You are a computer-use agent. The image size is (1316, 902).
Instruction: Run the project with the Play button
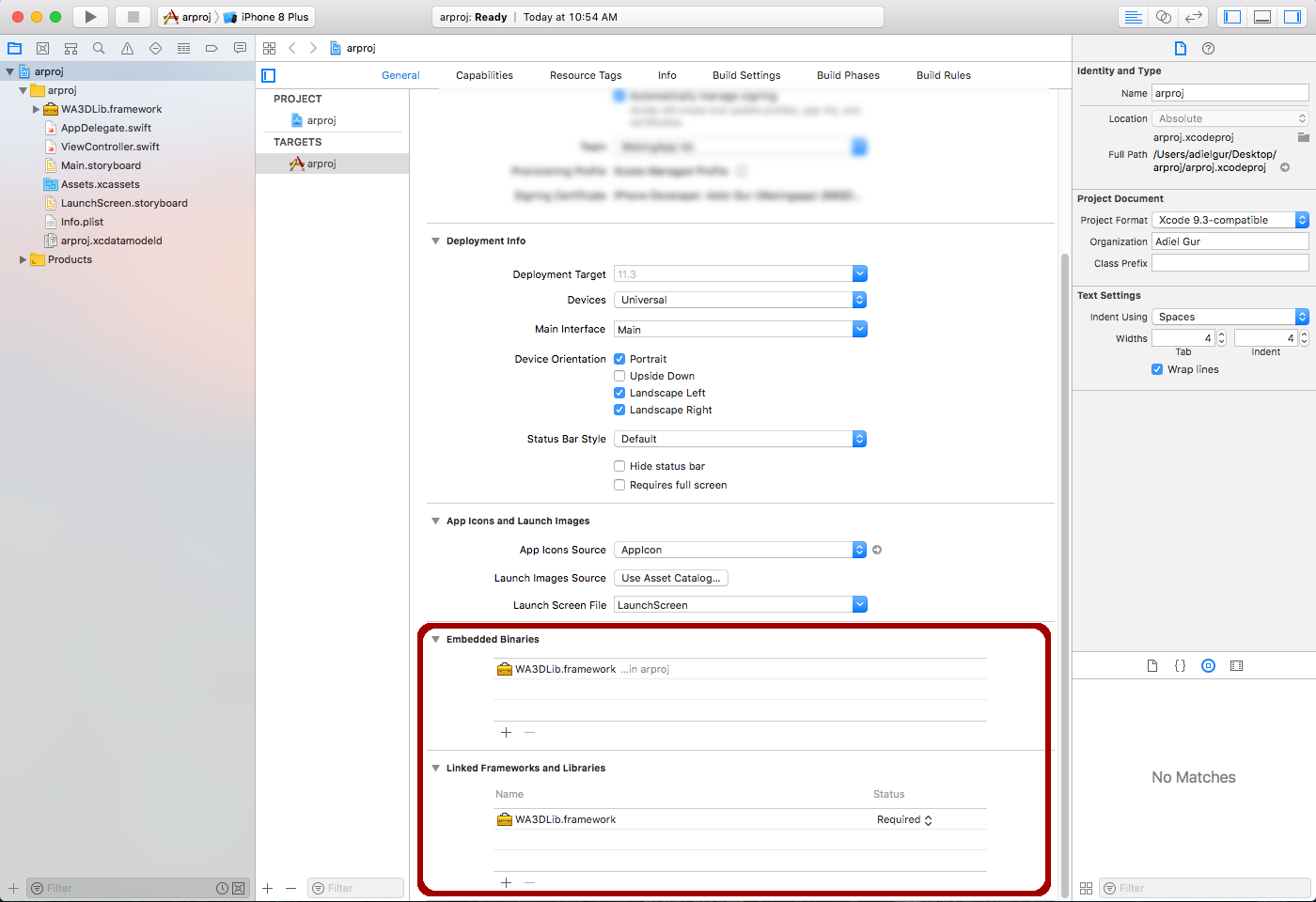90,17
